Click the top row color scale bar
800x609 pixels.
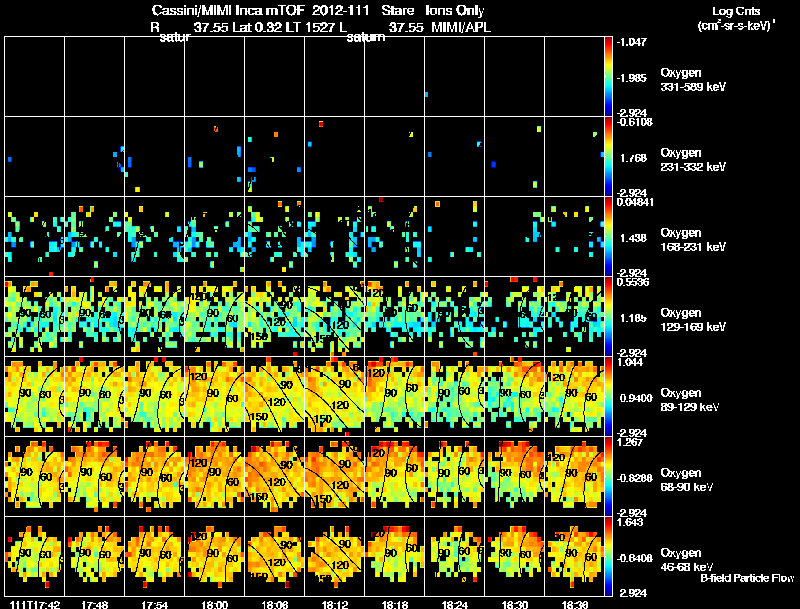(x=608, y=77)
